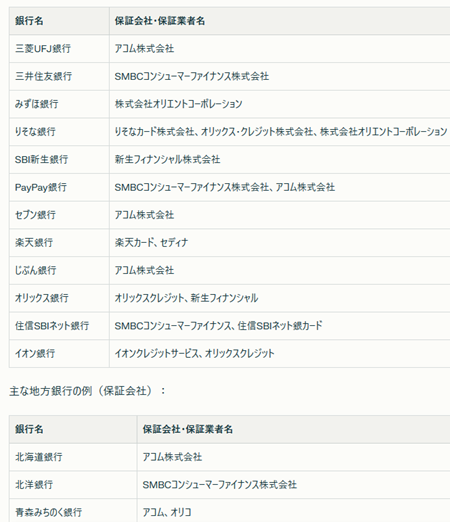This screenshot has width=450, height=522.
Task: Select the りそな銀行 cell
Action: 59,132
